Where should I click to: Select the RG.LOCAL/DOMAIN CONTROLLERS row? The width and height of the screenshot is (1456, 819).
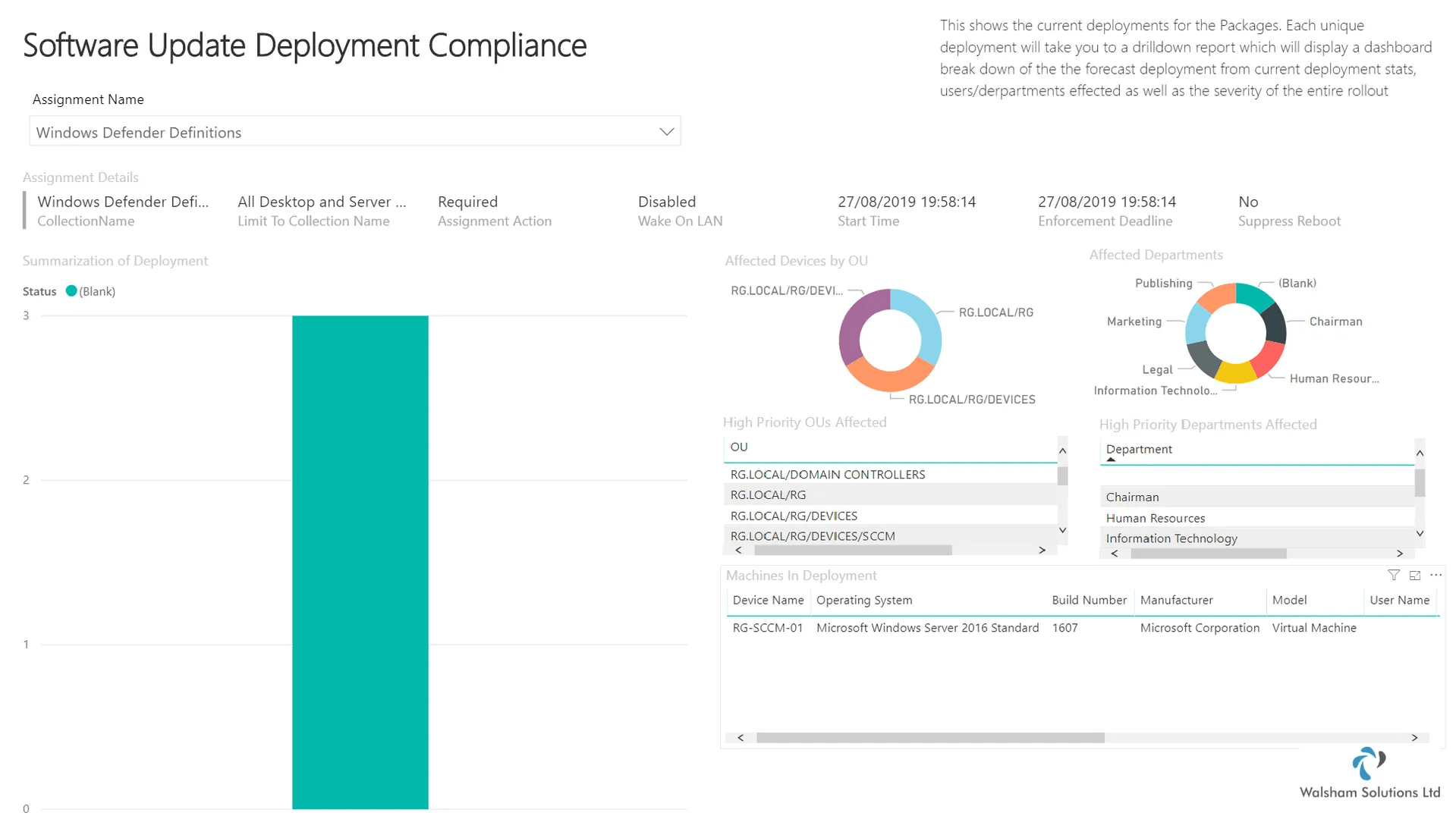pyautogui.click(x=890, y=475)
